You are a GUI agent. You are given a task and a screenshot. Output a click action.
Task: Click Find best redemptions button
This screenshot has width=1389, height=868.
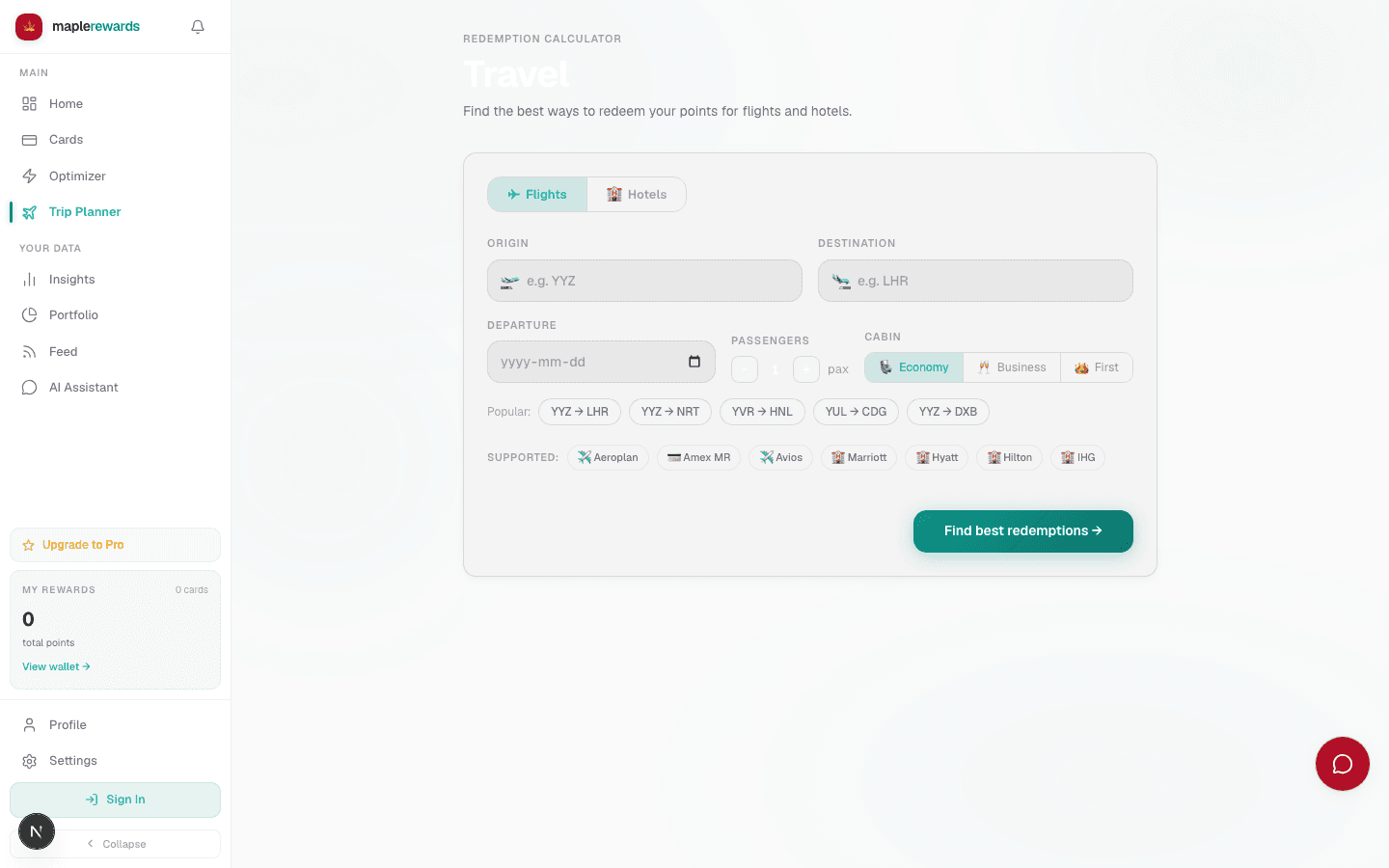(1022, 531)
